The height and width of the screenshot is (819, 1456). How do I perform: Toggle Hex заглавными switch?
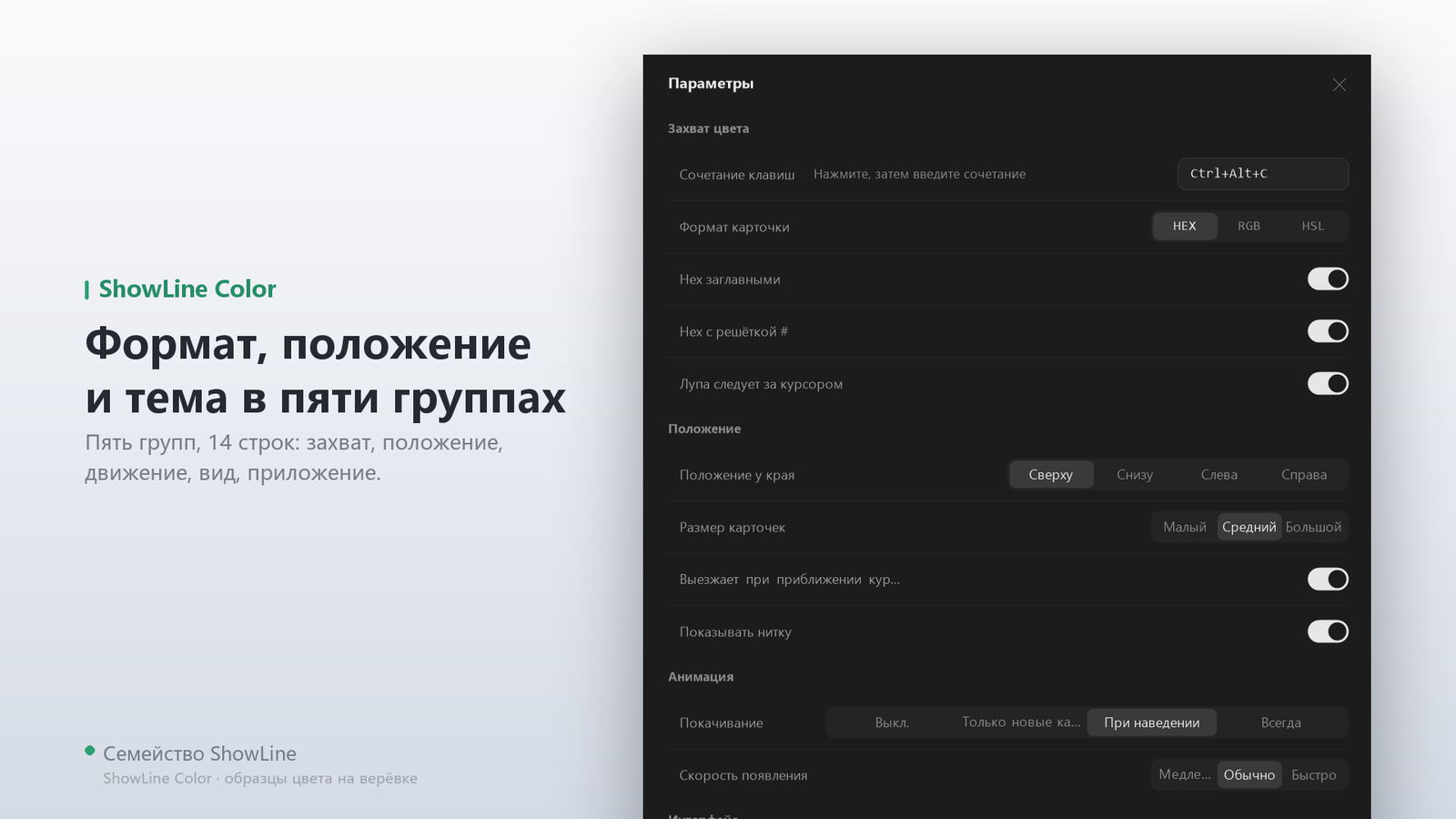click(x=1328, y=279)
